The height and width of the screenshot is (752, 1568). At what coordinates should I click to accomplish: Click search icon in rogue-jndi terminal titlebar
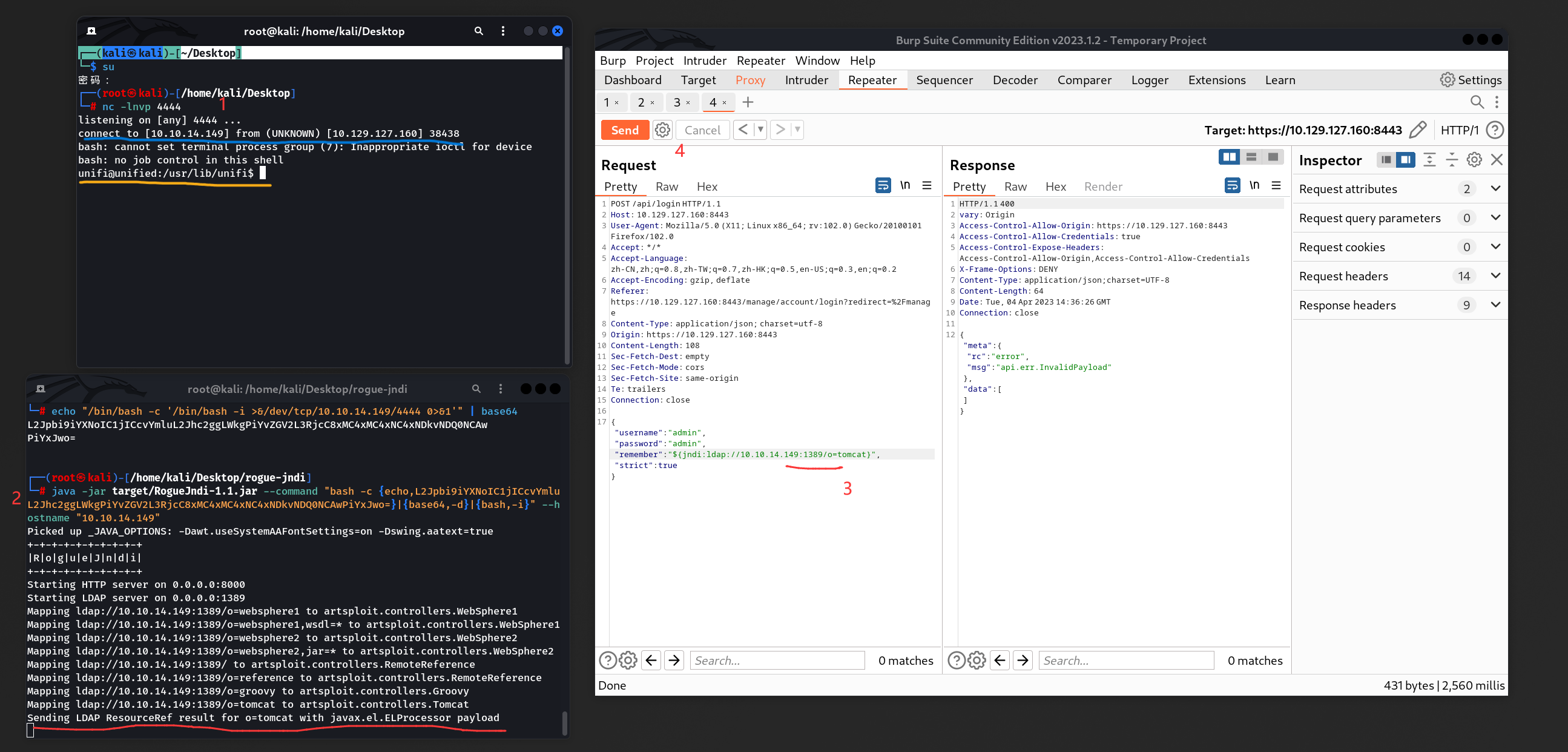(x=476, y=389)
